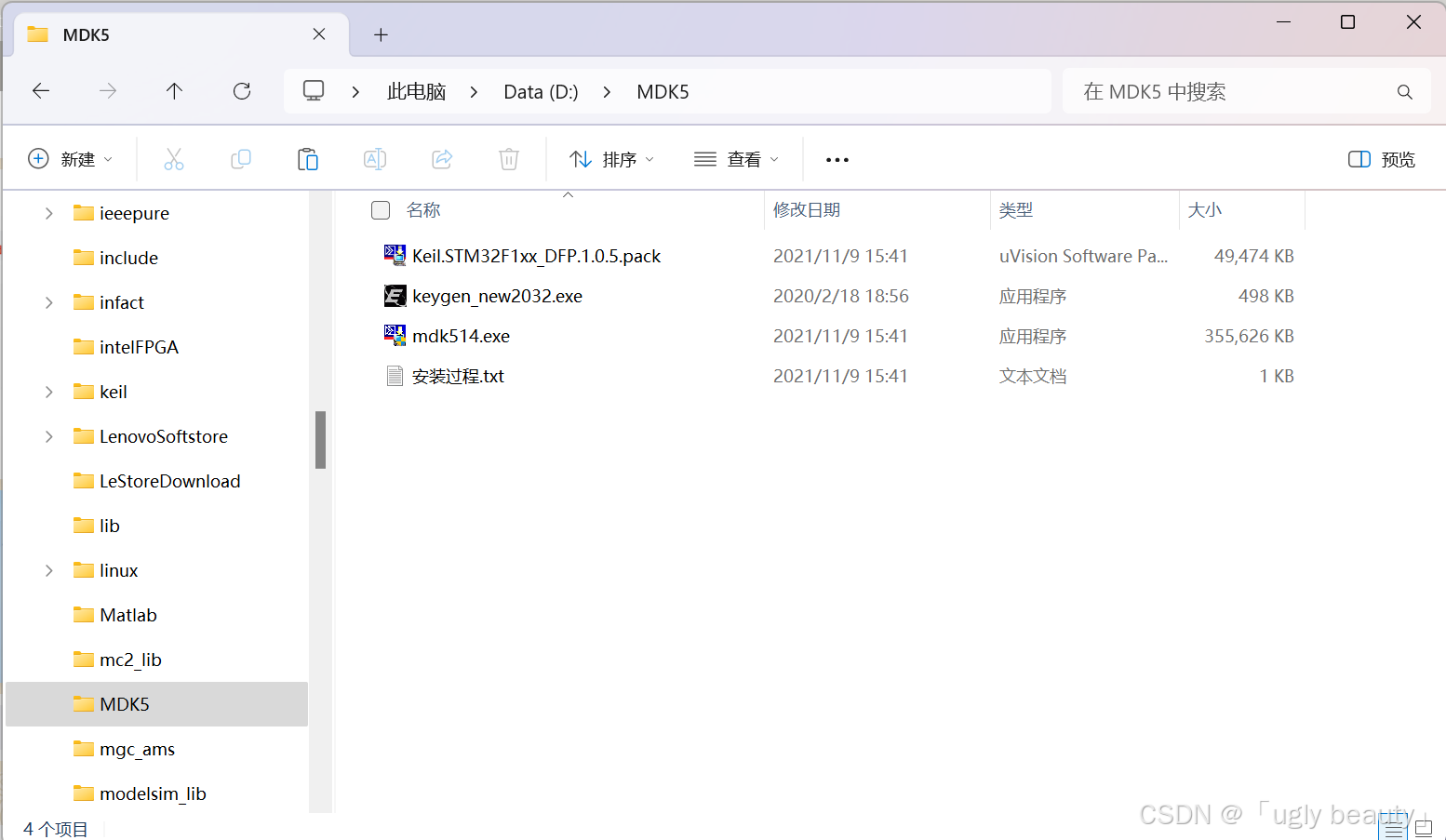Click the Delete trash icon
The image size is (1446, 840).
click(x=509, y=159)
